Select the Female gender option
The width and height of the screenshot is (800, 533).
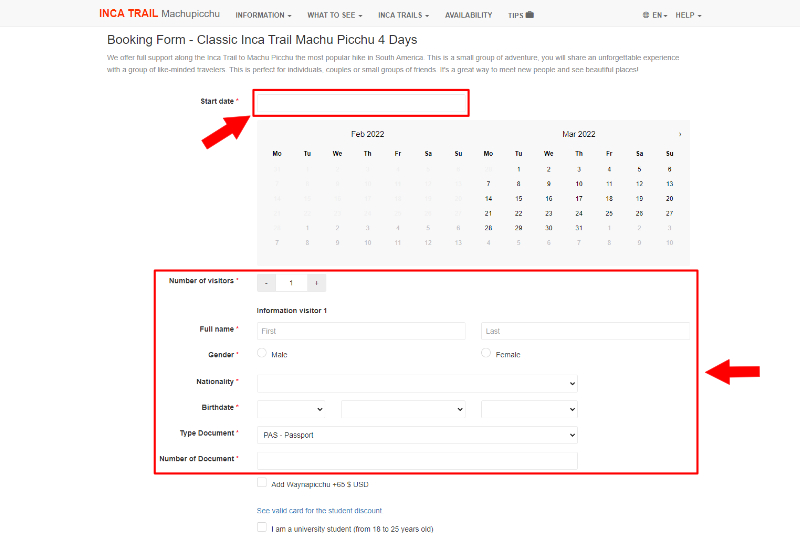[486, 353]
